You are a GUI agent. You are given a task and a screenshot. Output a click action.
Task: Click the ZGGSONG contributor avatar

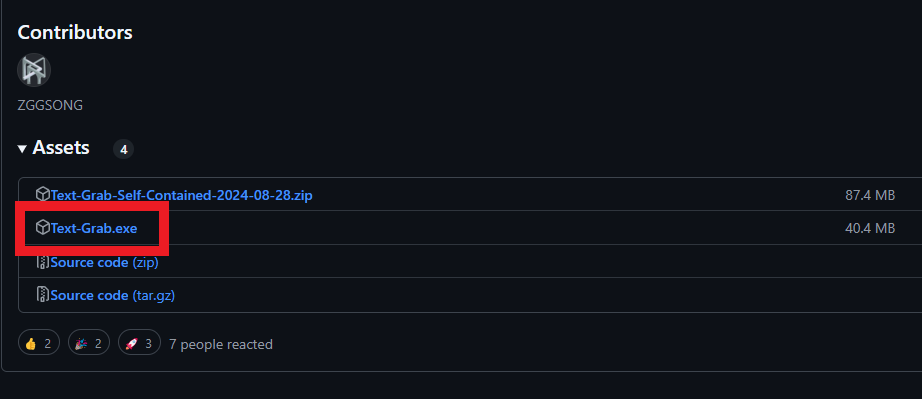(x=34, y=70)
